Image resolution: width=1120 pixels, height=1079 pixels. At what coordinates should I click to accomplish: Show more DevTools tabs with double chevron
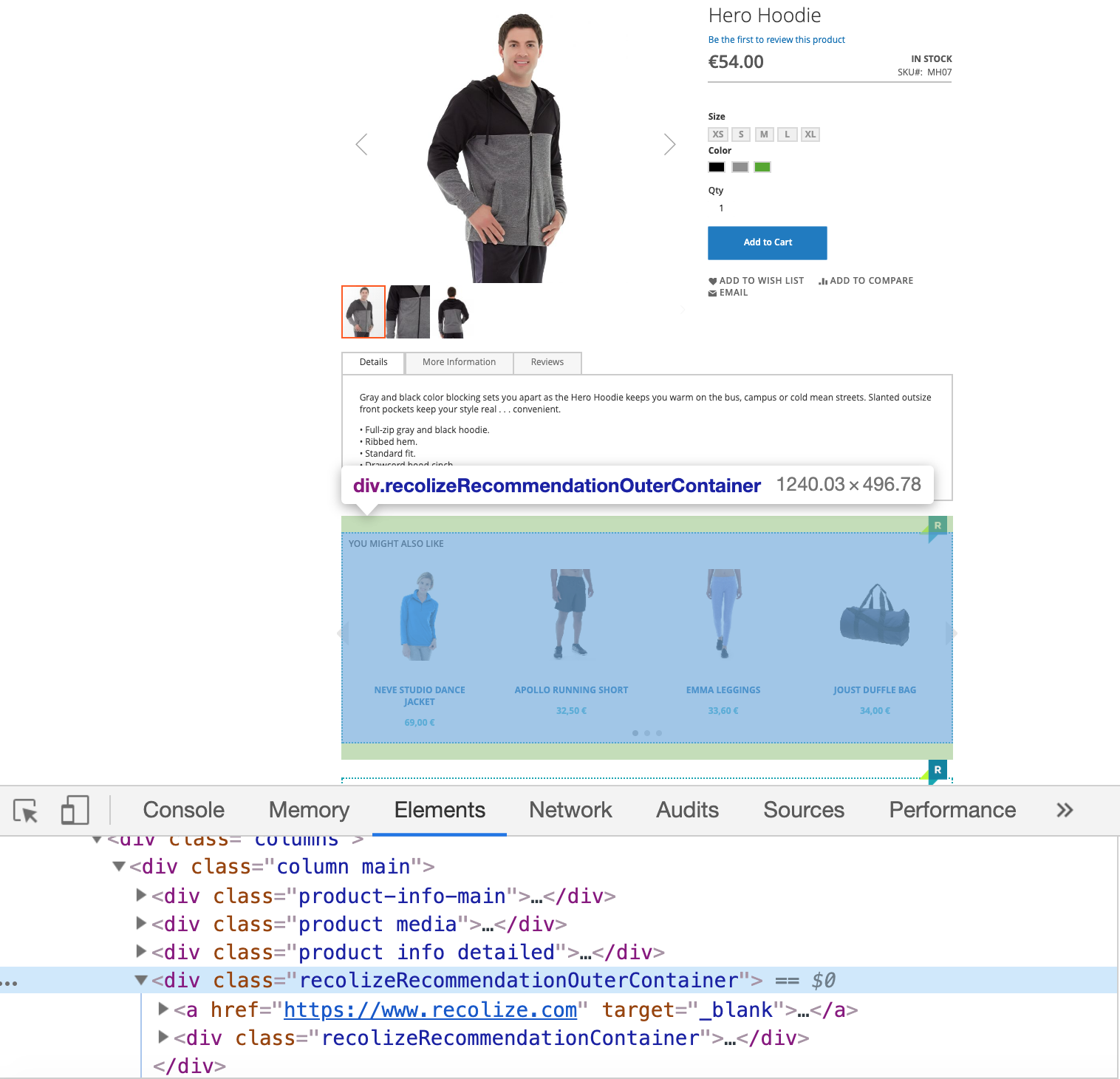click(x=1064, y=810)
